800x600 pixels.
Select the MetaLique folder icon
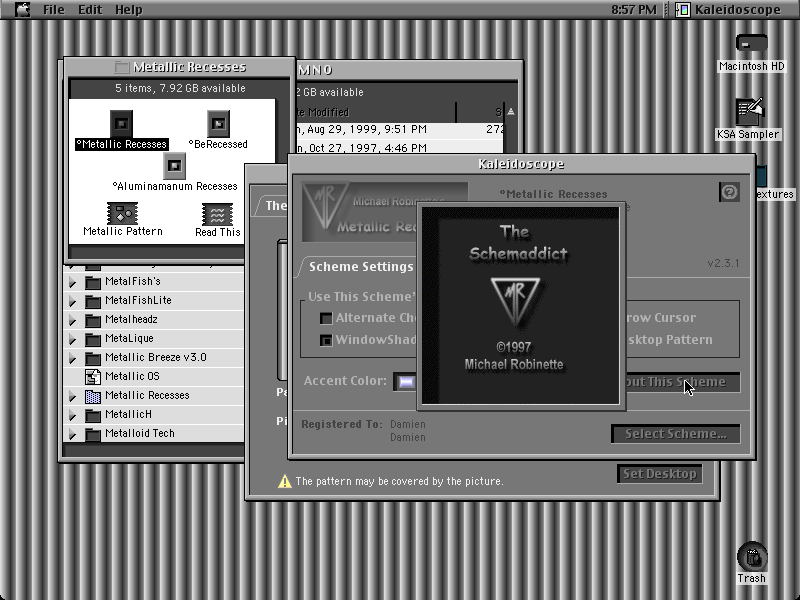click(x=93, y=339)
